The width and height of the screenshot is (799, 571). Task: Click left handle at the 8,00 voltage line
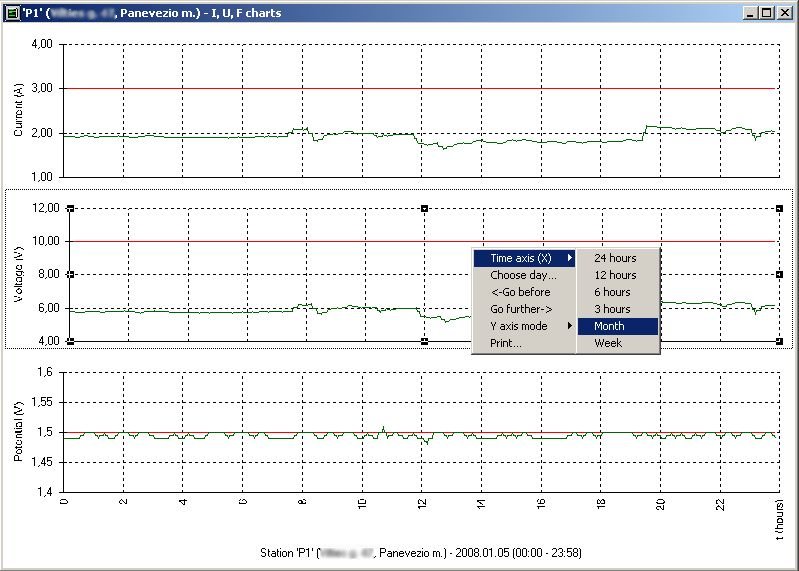70,275
